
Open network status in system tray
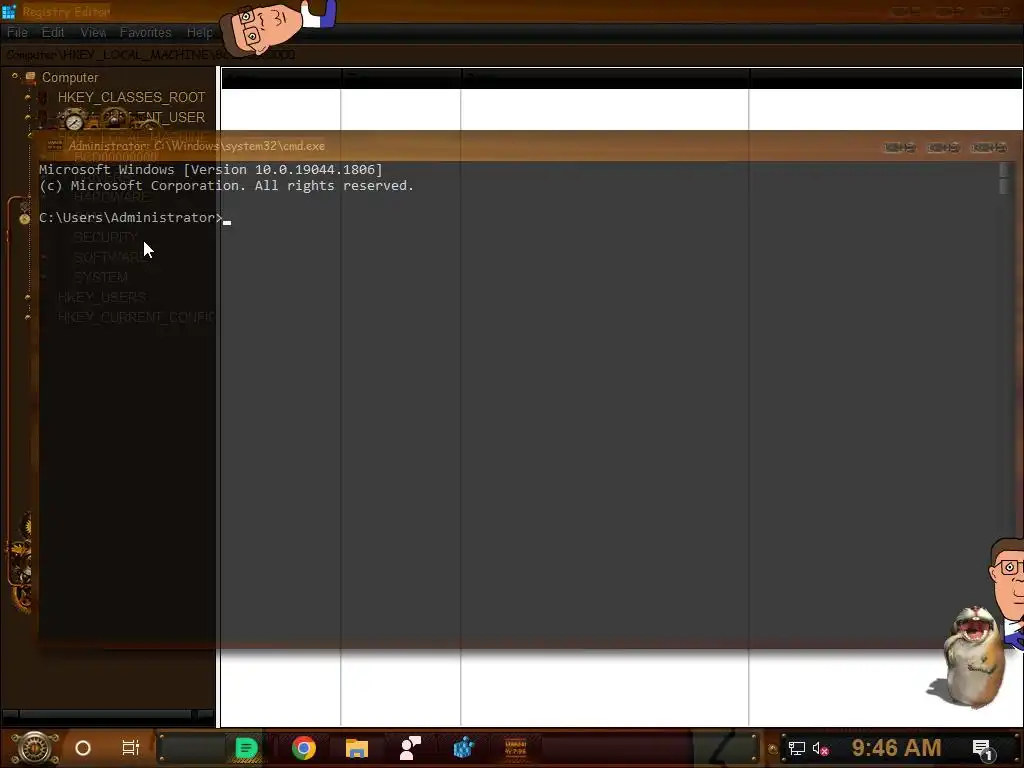797,748
